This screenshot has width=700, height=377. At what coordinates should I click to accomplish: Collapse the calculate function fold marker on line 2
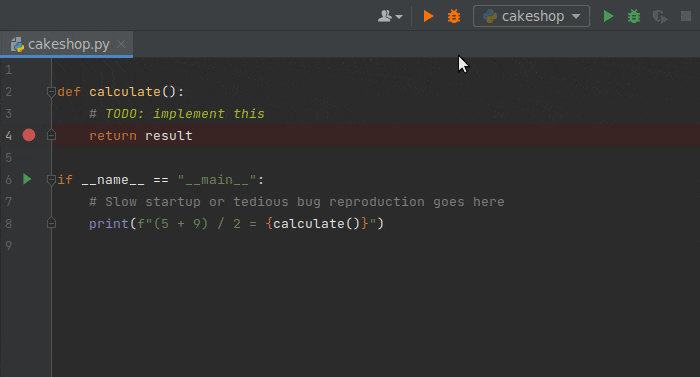pyautogui.click(x=51, y=92)
